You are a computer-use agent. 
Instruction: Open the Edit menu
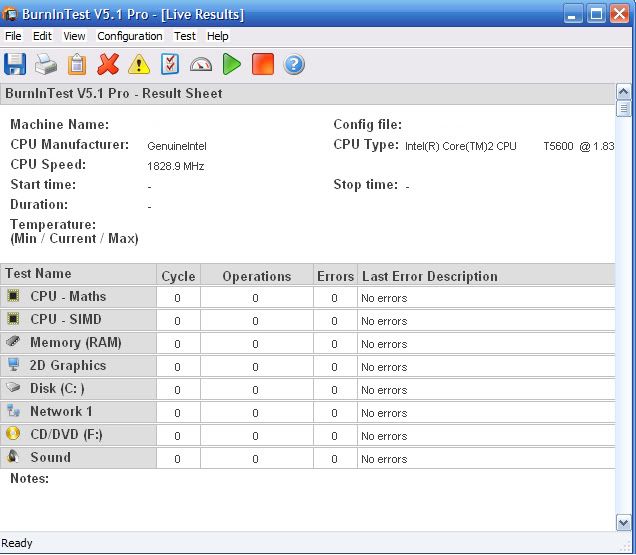[x=42, y=36]
